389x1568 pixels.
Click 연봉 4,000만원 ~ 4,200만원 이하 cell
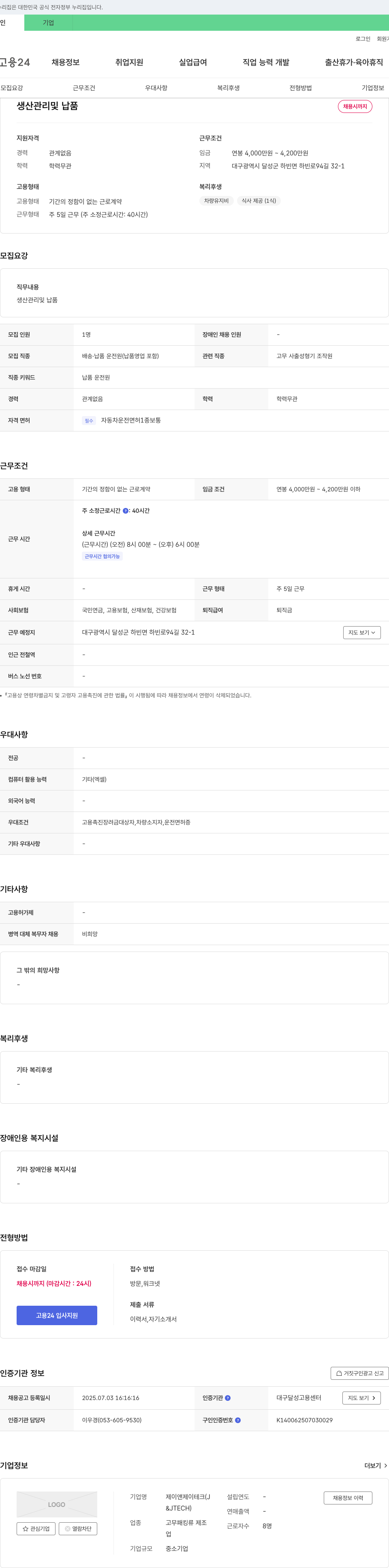click(318, 489)
